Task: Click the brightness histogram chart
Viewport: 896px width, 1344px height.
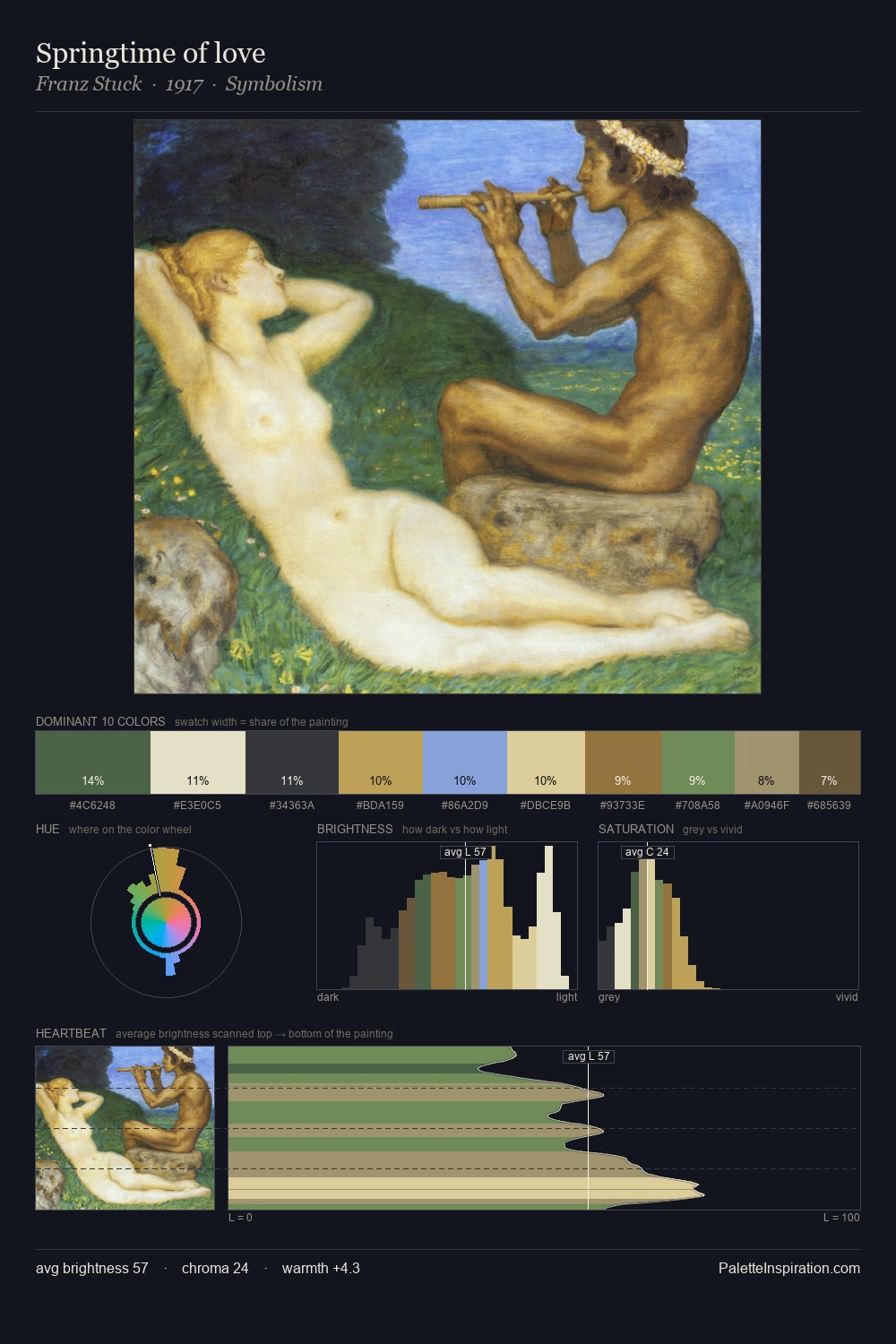Action: click(x=447, y=916)
